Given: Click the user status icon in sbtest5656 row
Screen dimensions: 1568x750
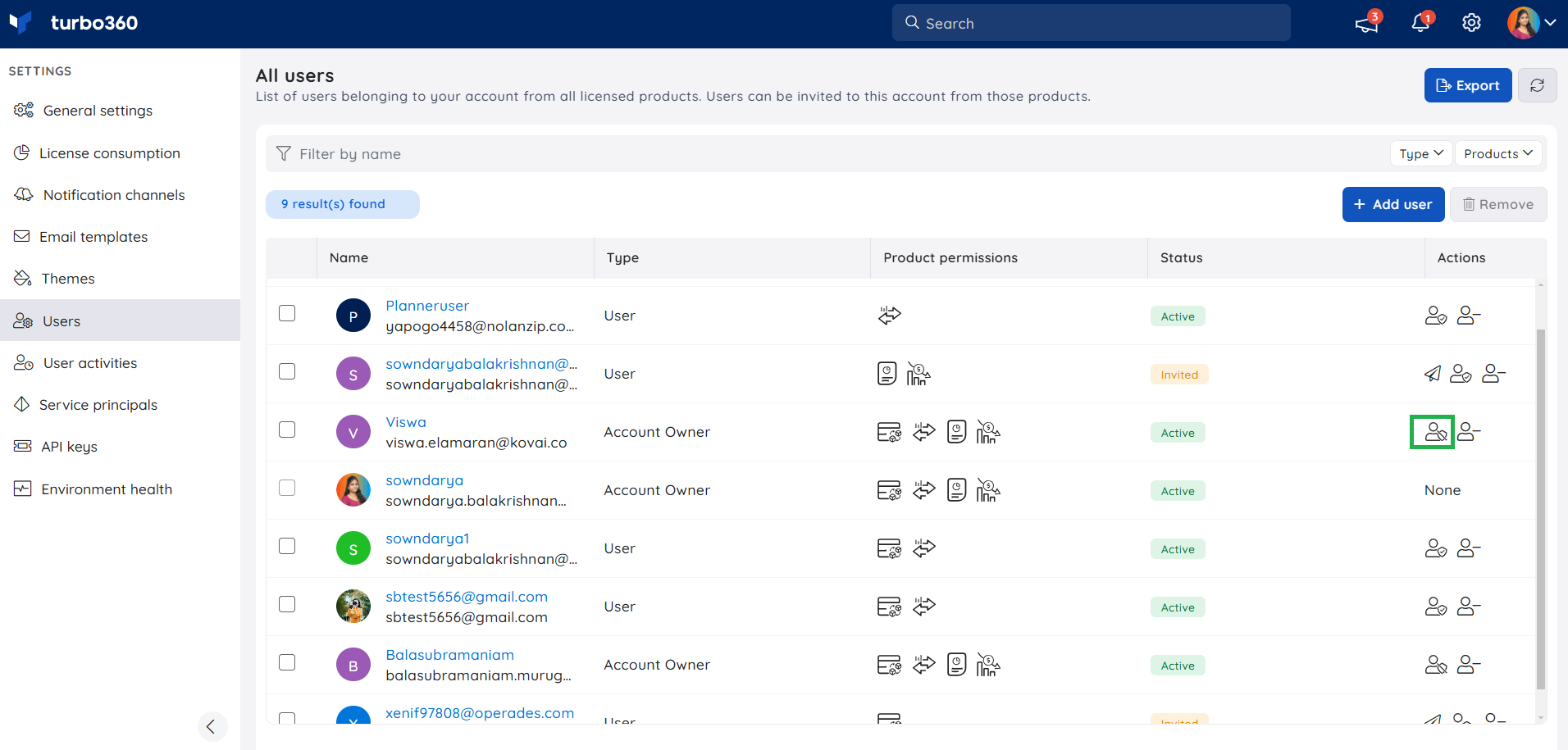Looking at the screenshot, I should (x=1436, y=607).
